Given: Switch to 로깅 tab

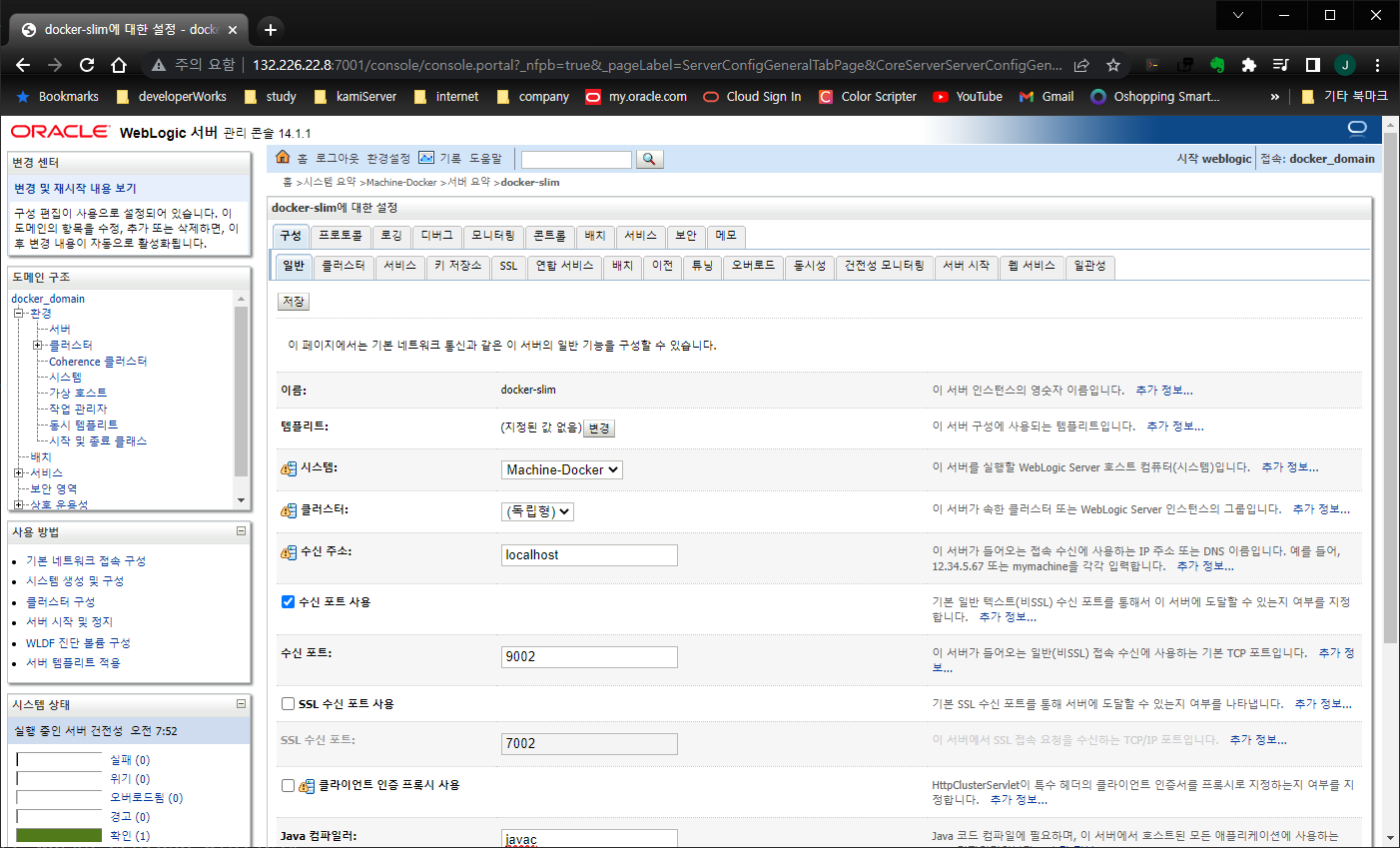Looking at the screenshot, I should pyautogui.click(x=390, y=236).
